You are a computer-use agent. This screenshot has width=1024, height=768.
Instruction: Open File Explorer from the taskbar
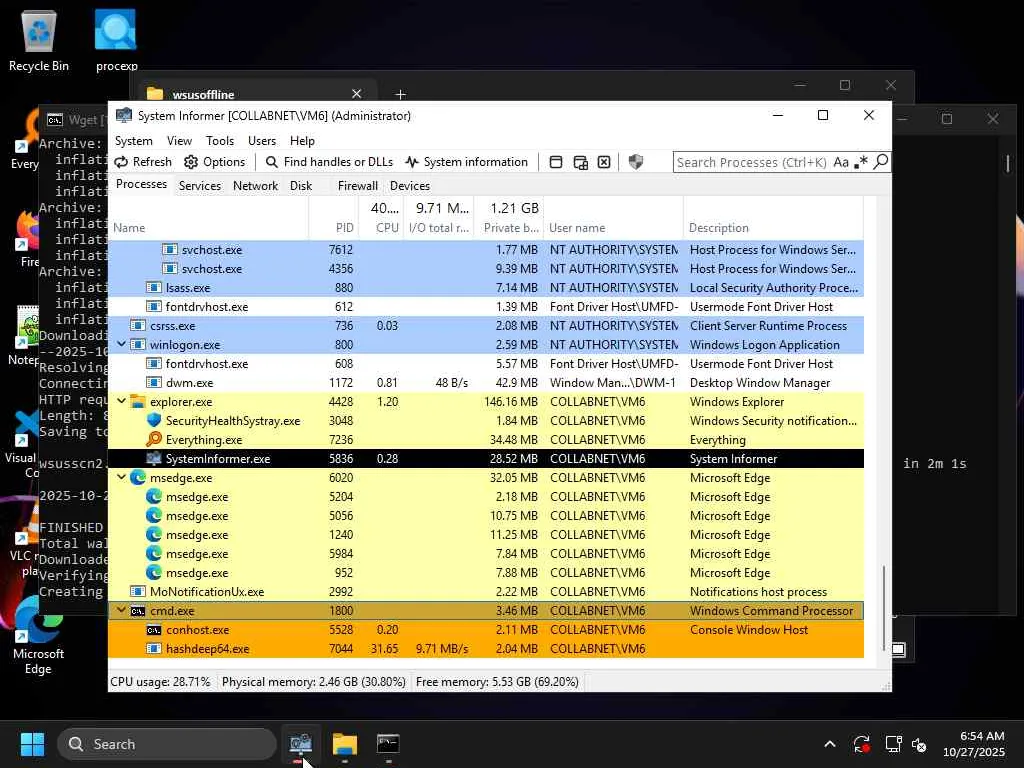345,744
